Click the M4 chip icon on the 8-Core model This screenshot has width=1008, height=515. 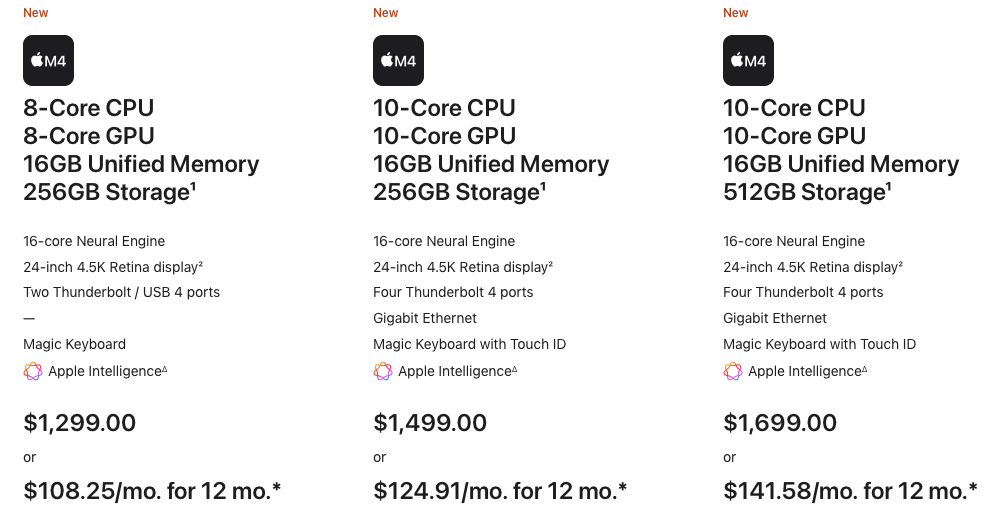(48, 61)
